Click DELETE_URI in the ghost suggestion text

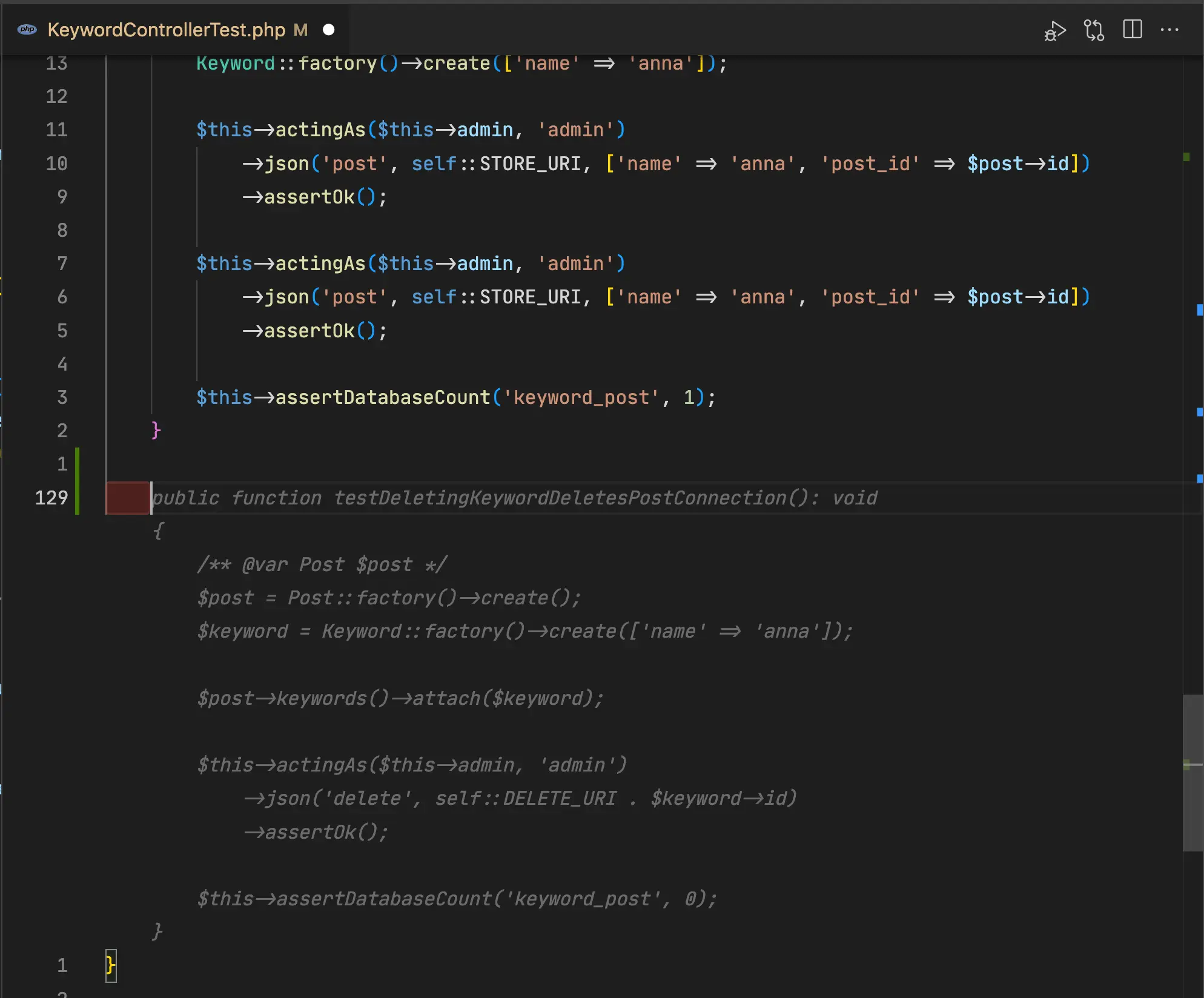(x=559, y=798)
